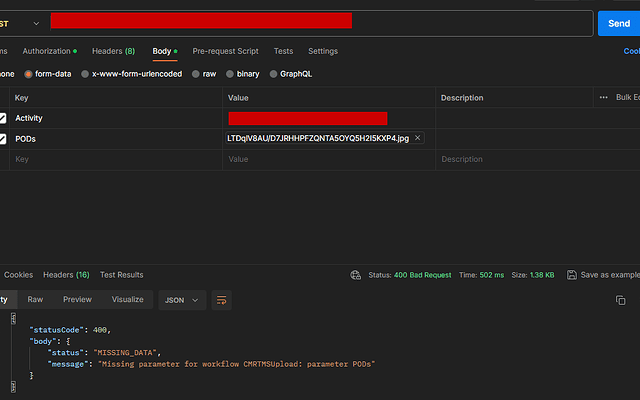The height and width of the screenshot is (400, 640).
Task: Open the JSON response format dropdown
Action: point(183,299)
